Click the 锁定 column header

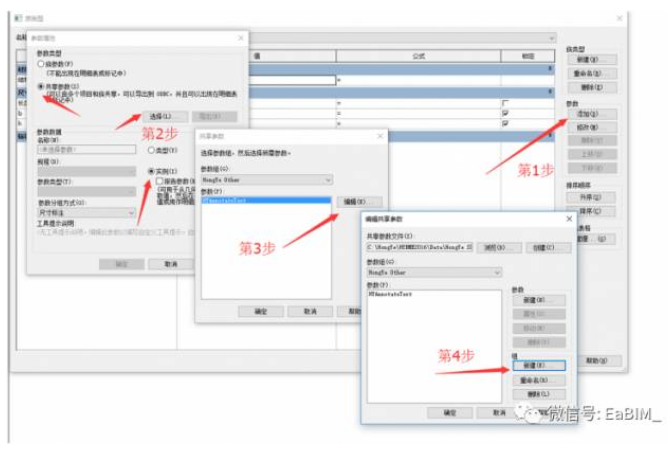click(528, 56)
